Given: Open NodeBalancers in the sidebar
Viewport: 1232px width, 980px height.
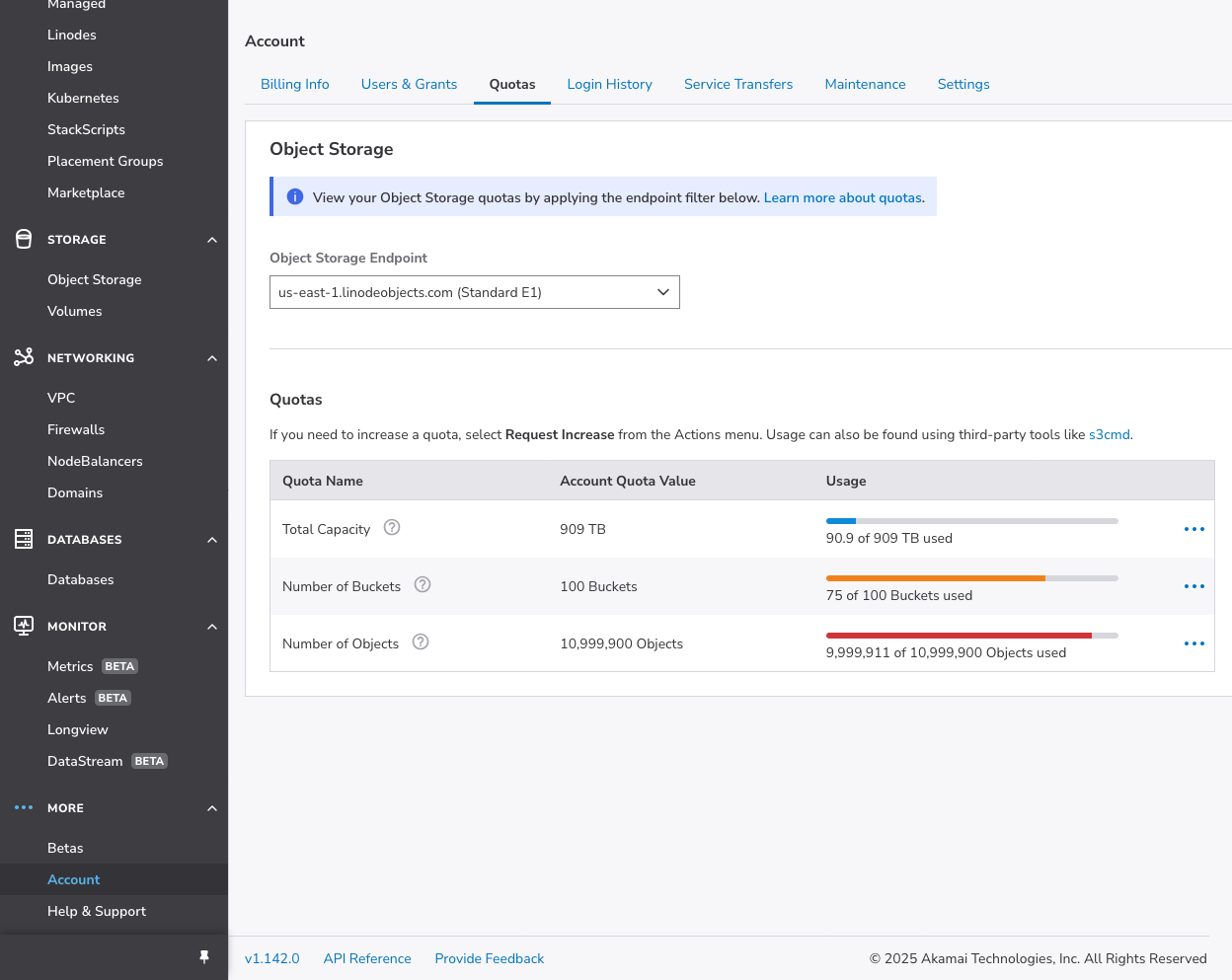Looking at the screenshot, I should (95, 461).
